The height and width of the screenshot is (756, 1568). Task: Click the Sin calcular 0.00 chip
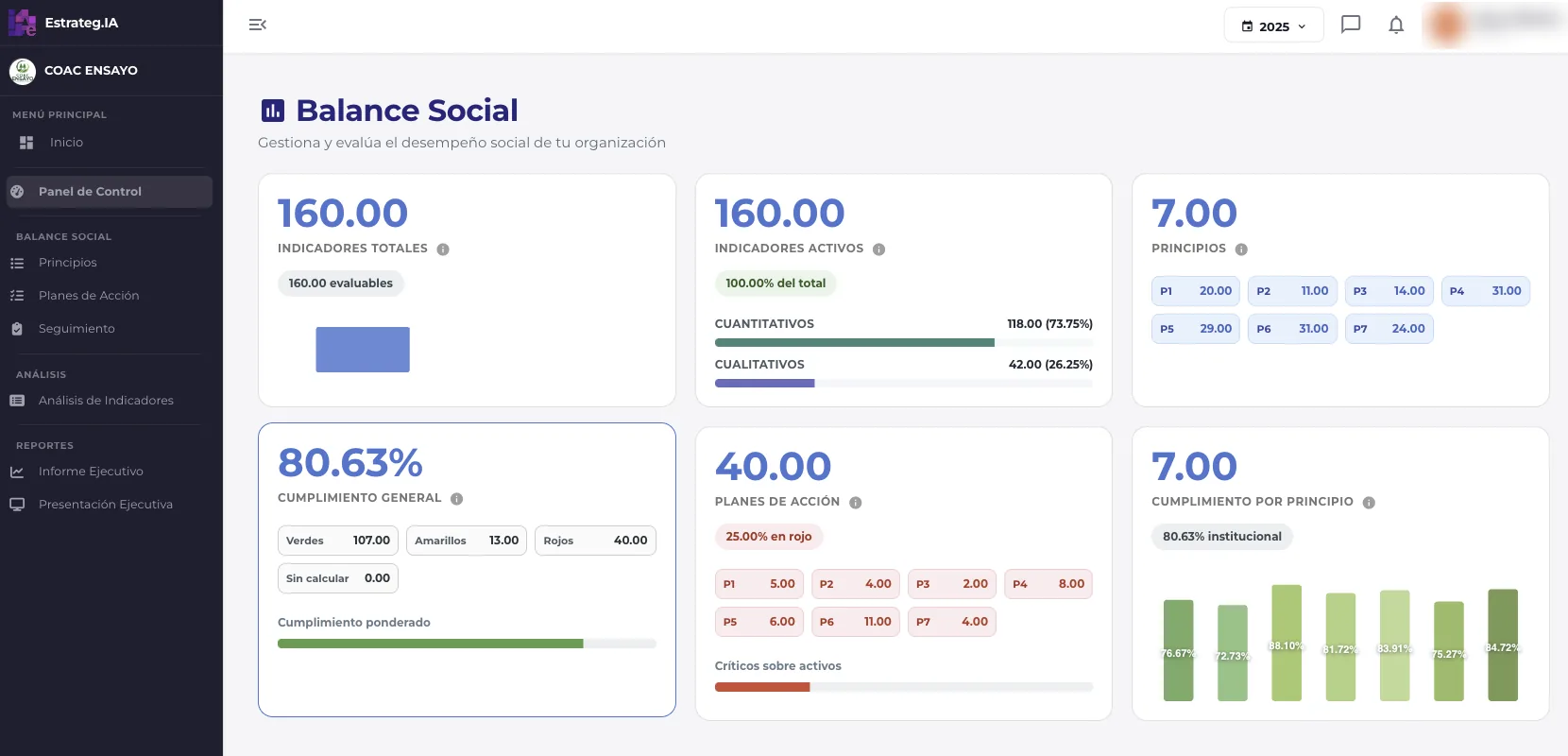tap(338, 578)
